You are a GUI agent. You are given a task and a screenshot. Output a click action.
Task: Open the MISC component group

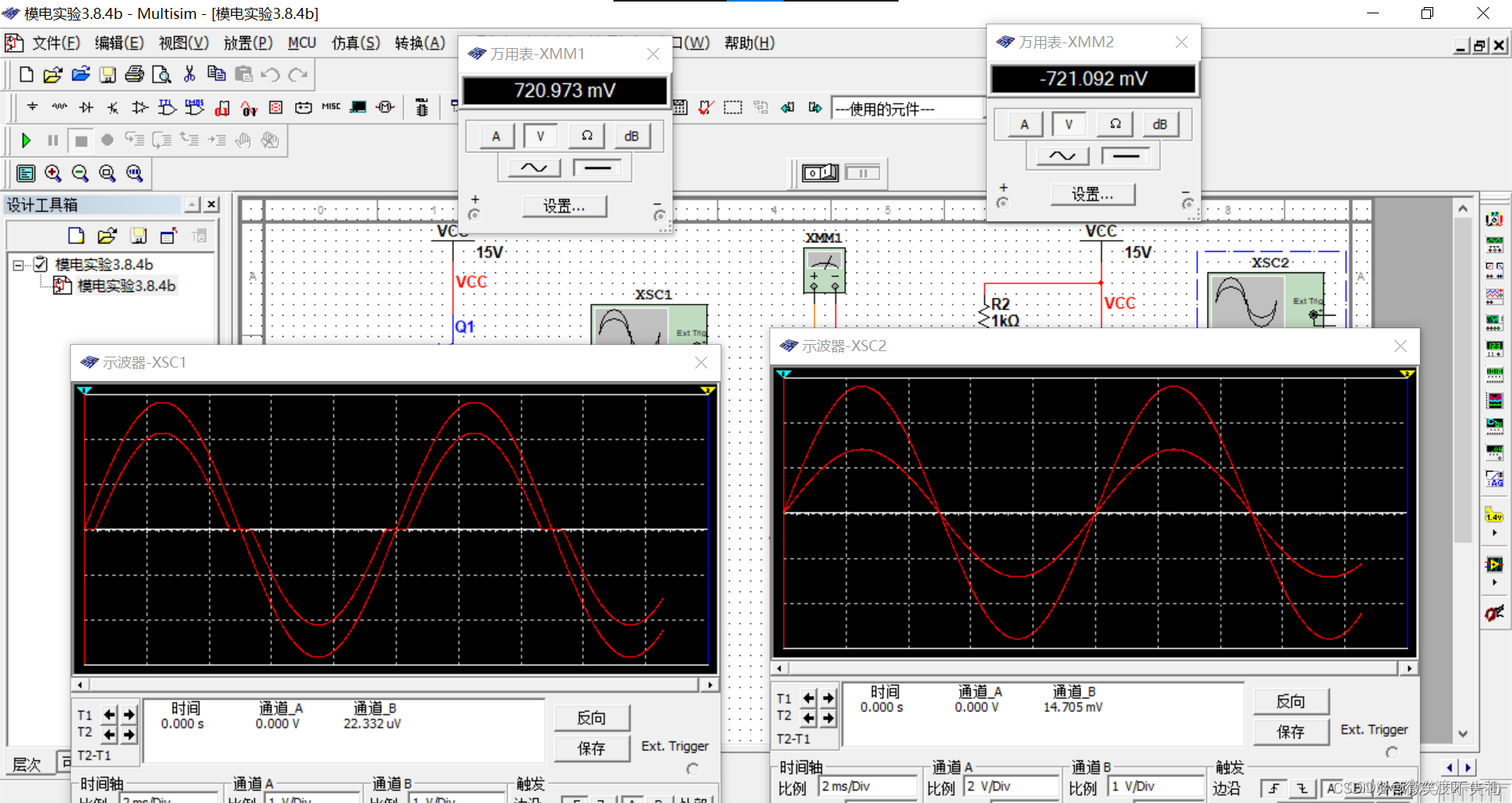pos(331,107)
